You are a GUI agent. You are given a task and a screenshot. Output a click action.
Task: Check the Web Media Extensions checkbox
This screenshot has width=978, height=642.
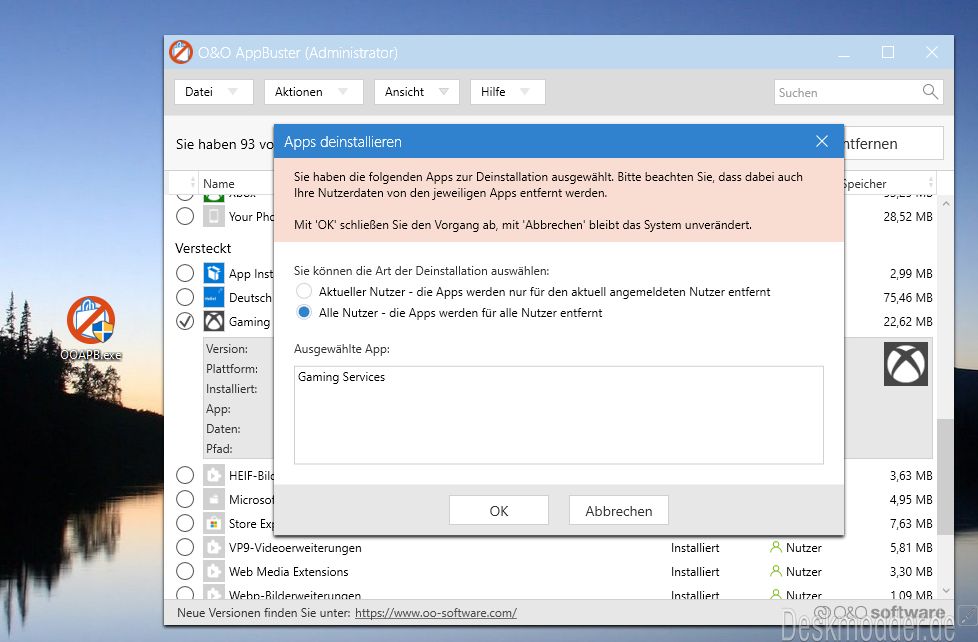coord(185,571)
